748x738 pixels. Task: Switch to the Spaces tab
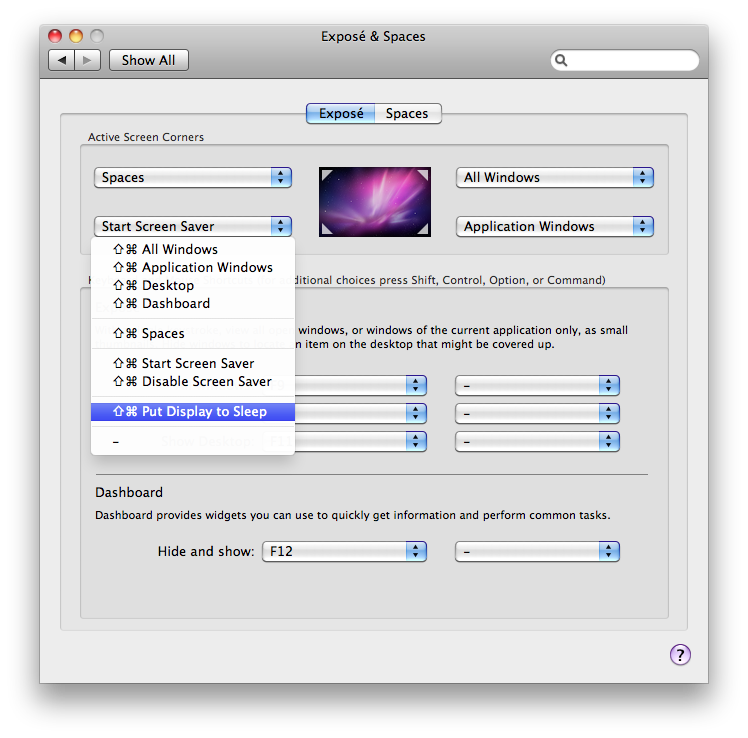coord(407,114)
